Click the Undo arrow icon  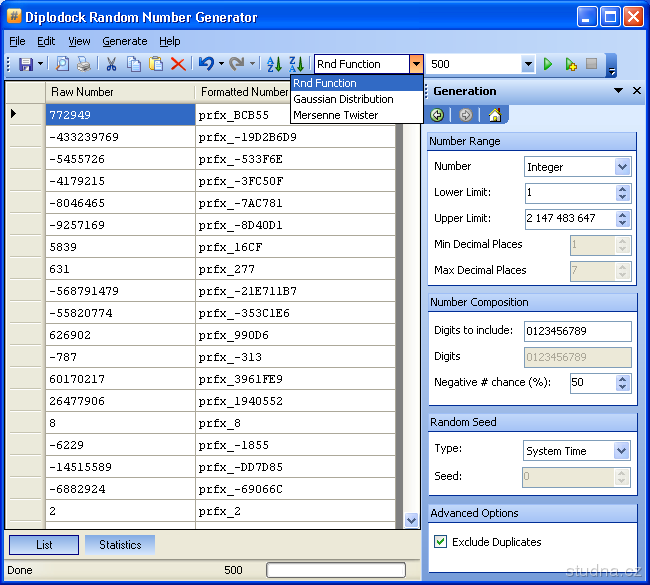pos(205,64)
